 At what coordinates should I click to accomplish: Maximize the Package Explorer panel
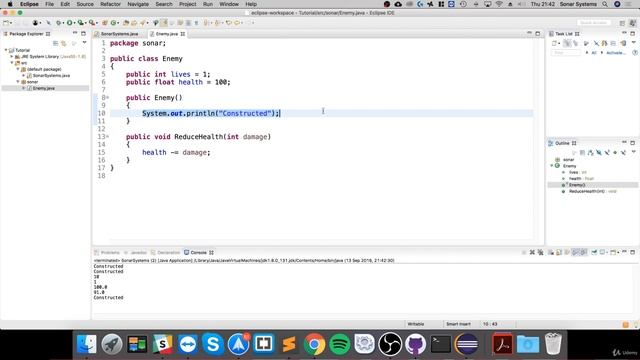tap(84, 33)
